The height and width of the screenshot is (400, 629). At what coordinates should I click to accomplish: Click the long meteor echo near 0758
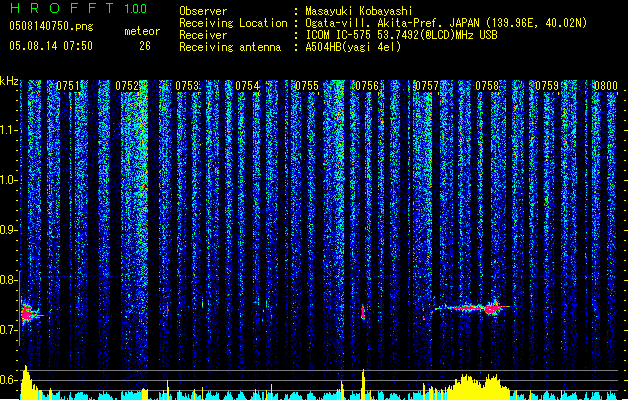coord(473,308)
